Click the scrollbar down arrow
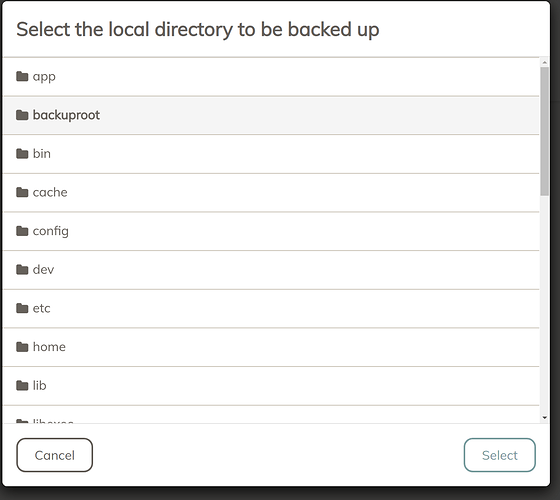 [x=544, y=418]
